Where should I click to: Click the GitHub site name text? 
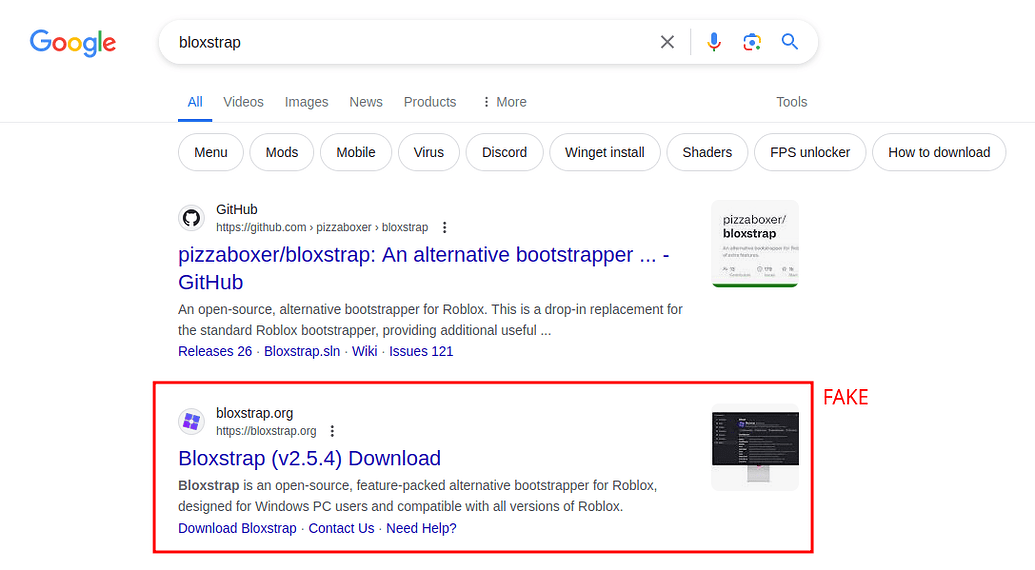pyautogui.click(x=237, y=210)
